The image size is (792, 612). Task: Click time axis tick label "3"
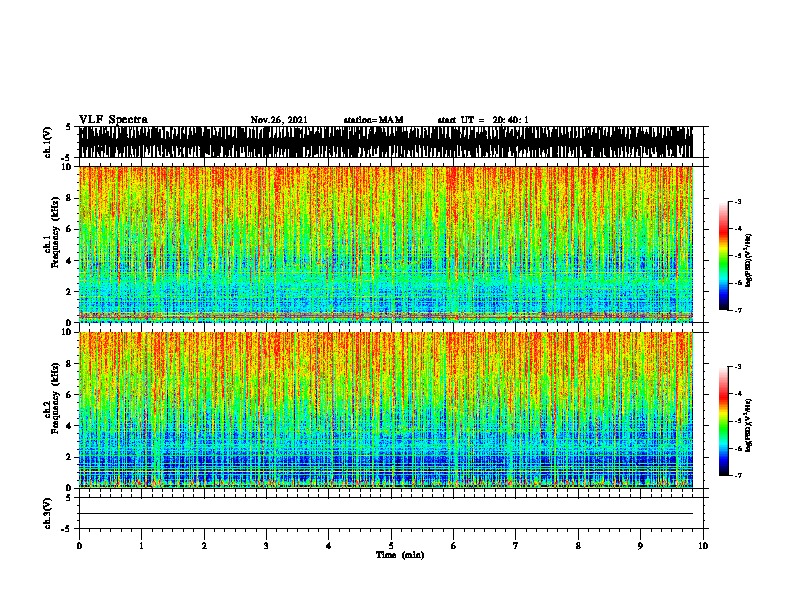point(266,546)
